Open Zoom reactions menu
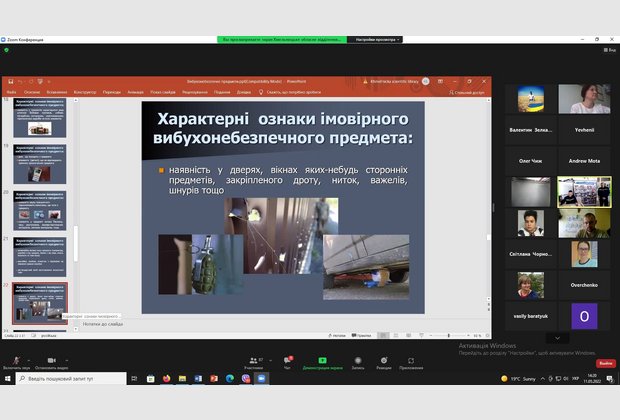 click(x=384, y=360)
